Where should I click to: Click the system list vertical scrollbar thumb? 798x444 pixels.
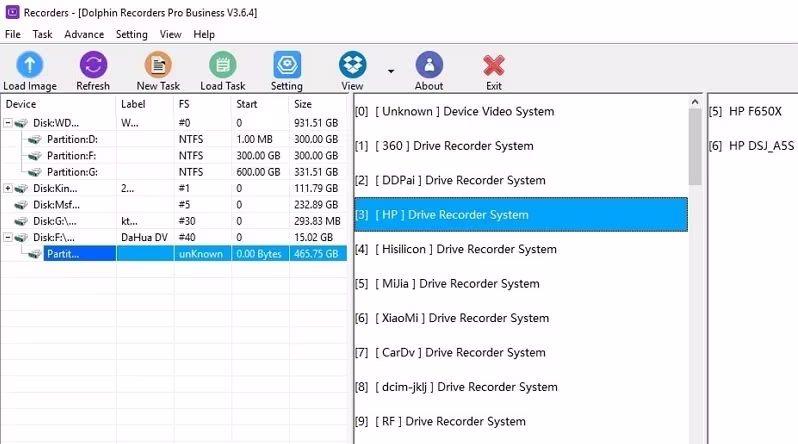[x=695, y=147]
